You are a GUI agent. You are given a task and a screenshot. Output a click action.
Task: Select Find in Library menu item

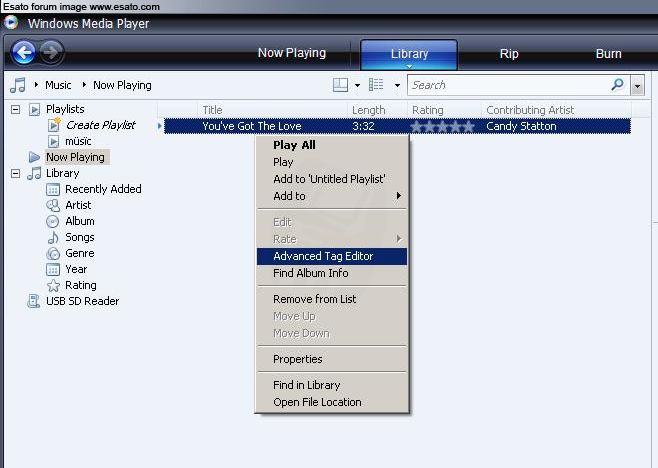[332, 385]
